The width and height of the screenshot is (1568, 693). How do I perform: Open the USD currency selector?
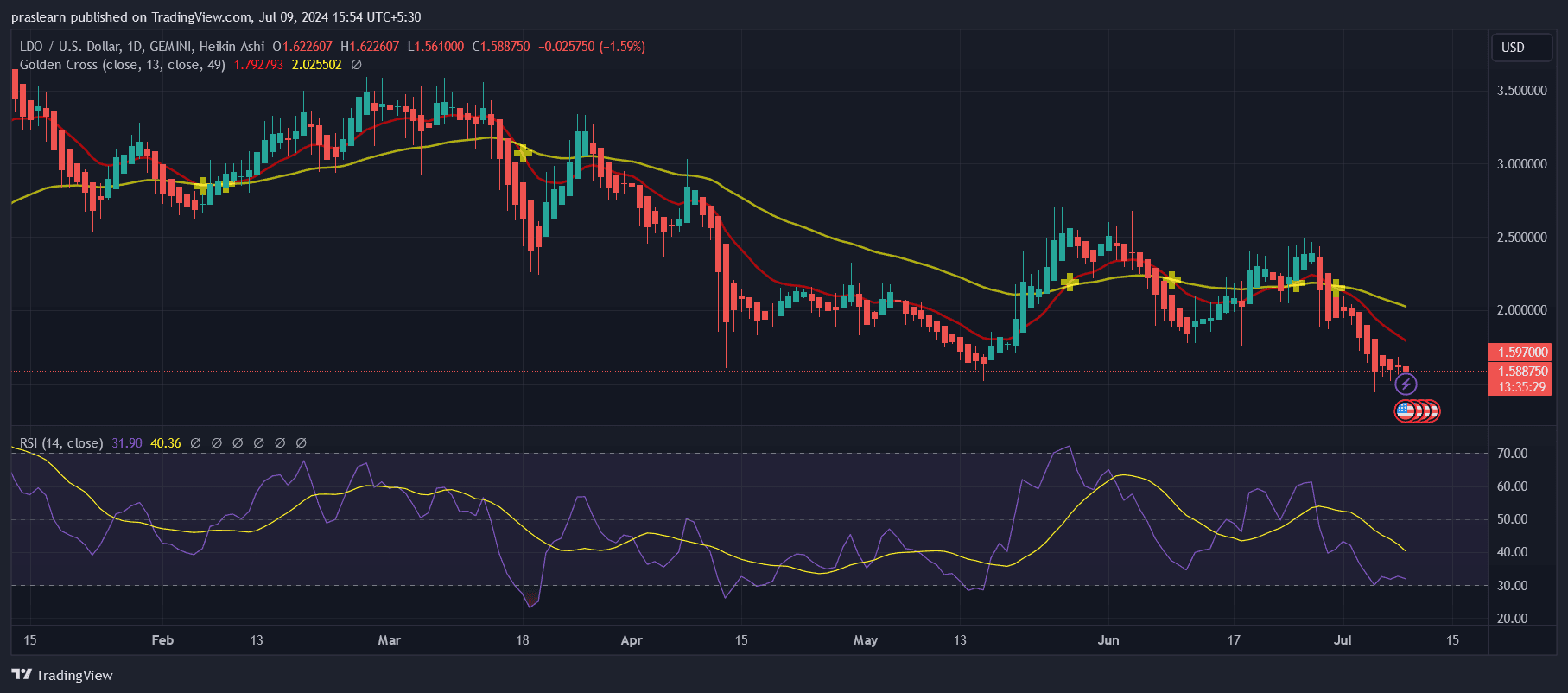[1522, 48]
